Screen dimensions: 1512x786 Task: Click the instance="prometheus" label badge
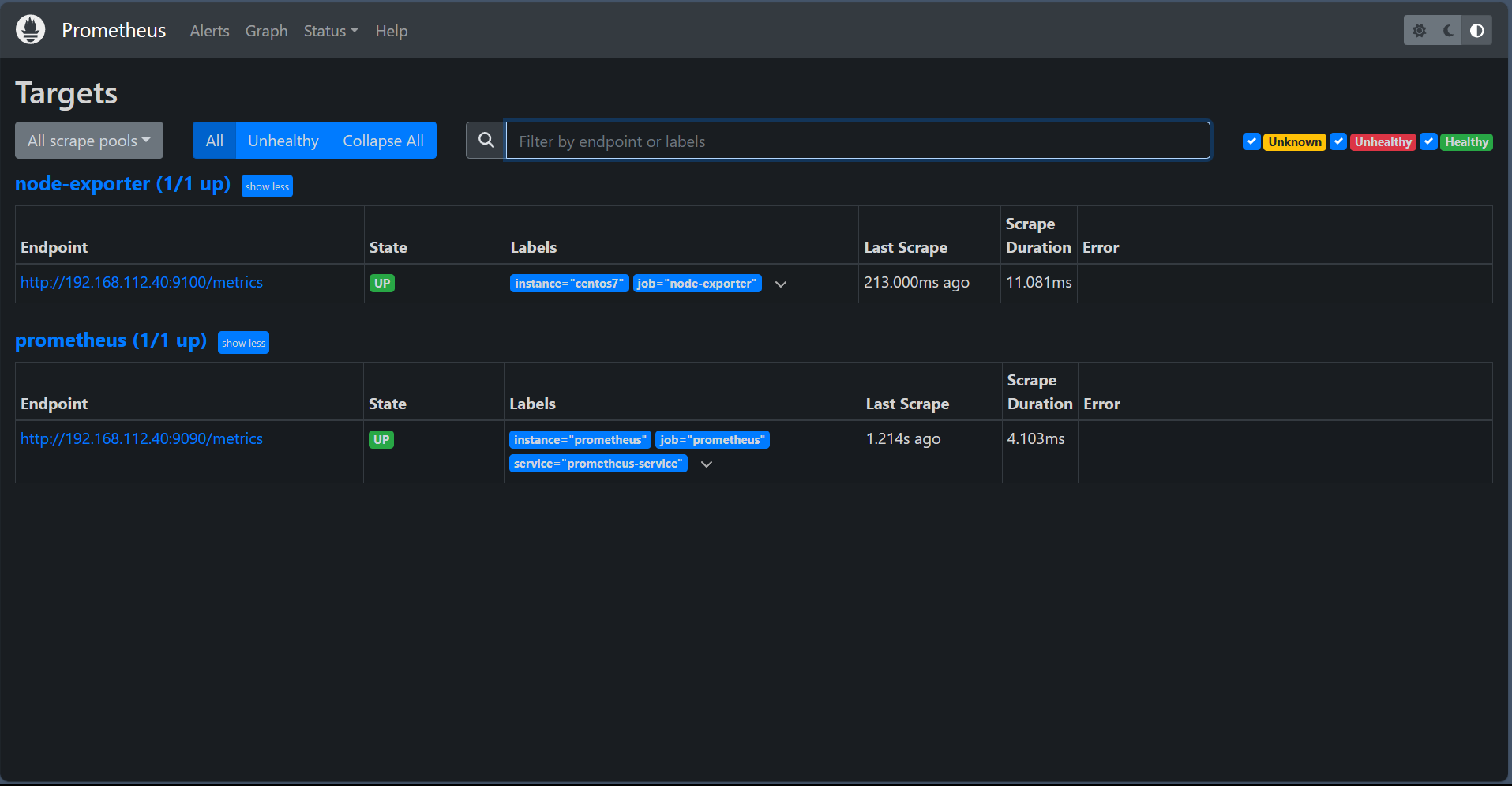click(x=580, y=440)
